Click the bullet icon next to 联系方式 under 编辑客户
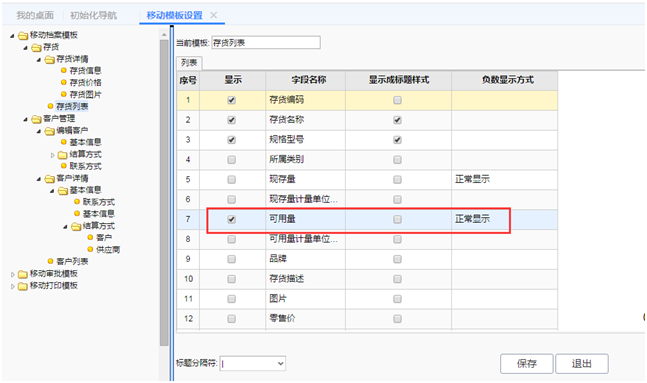The width and height of the screenshot is (647, 383). (x=64, y=166)
